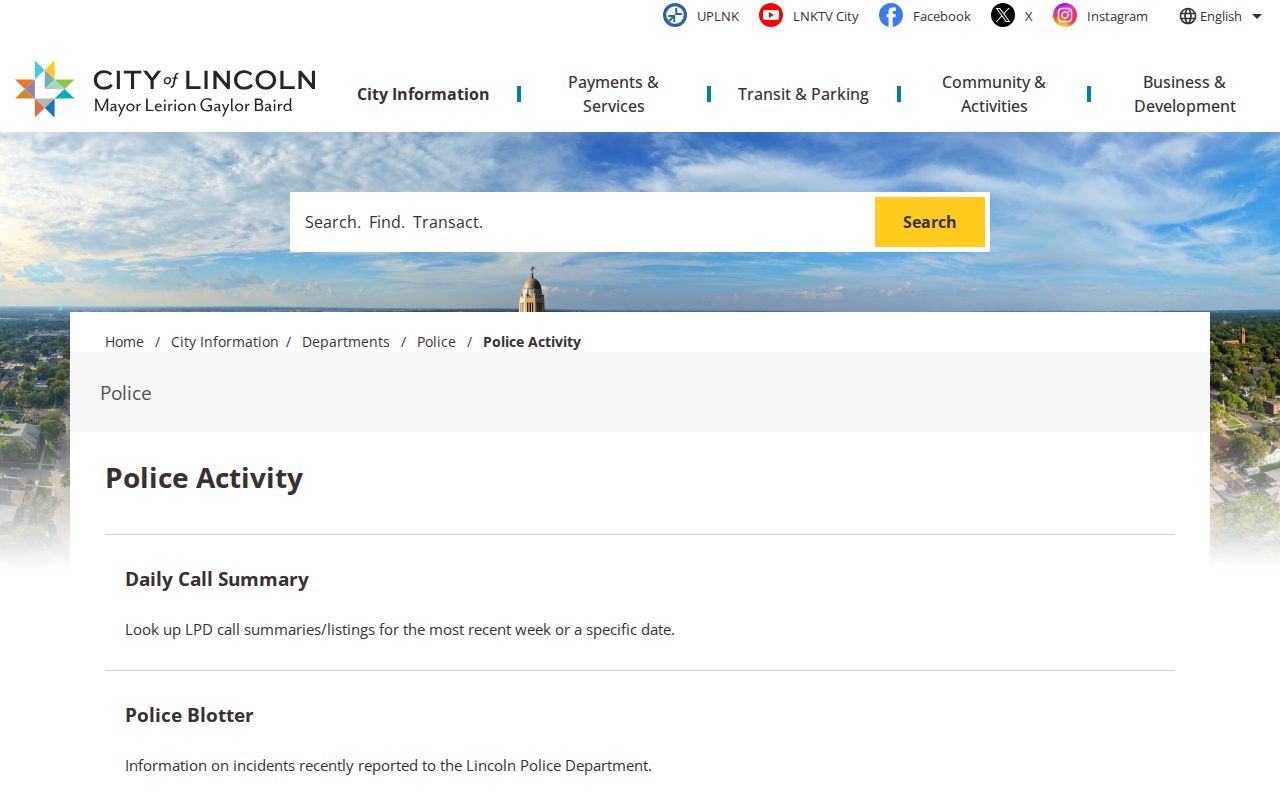The height and width of the screenshot is (800, 1280).
Task: Open the City Information menu
Action: point(423,94)
